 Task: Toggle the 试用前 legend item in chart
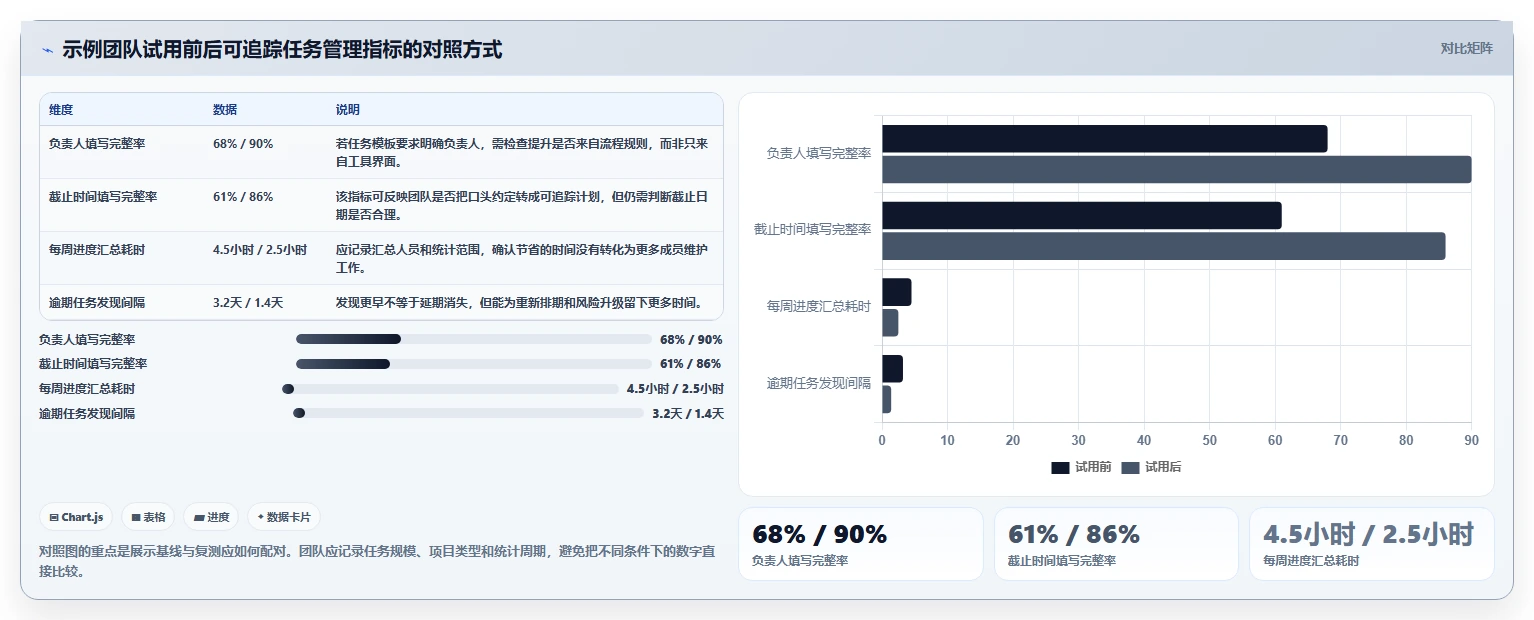tap(1081, 467)
